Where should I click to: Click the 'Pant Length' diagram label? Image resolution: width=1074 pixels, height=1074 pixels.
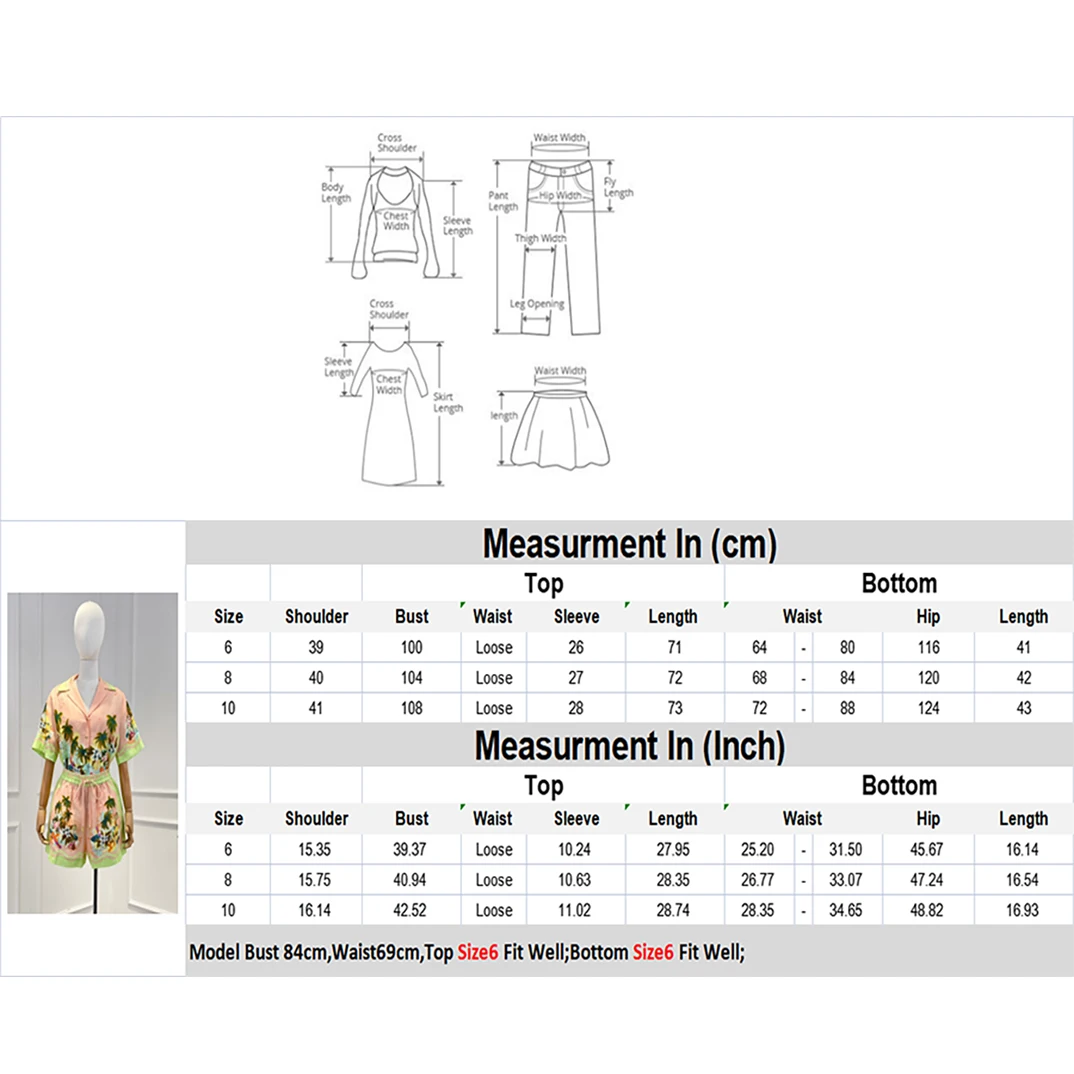click(503, 201)
